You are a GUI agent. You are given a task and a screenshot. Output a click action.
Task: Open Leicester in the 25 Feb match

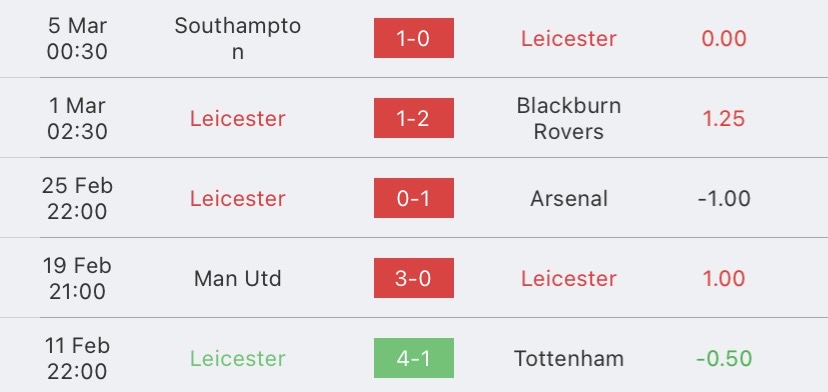coord(238,199)
